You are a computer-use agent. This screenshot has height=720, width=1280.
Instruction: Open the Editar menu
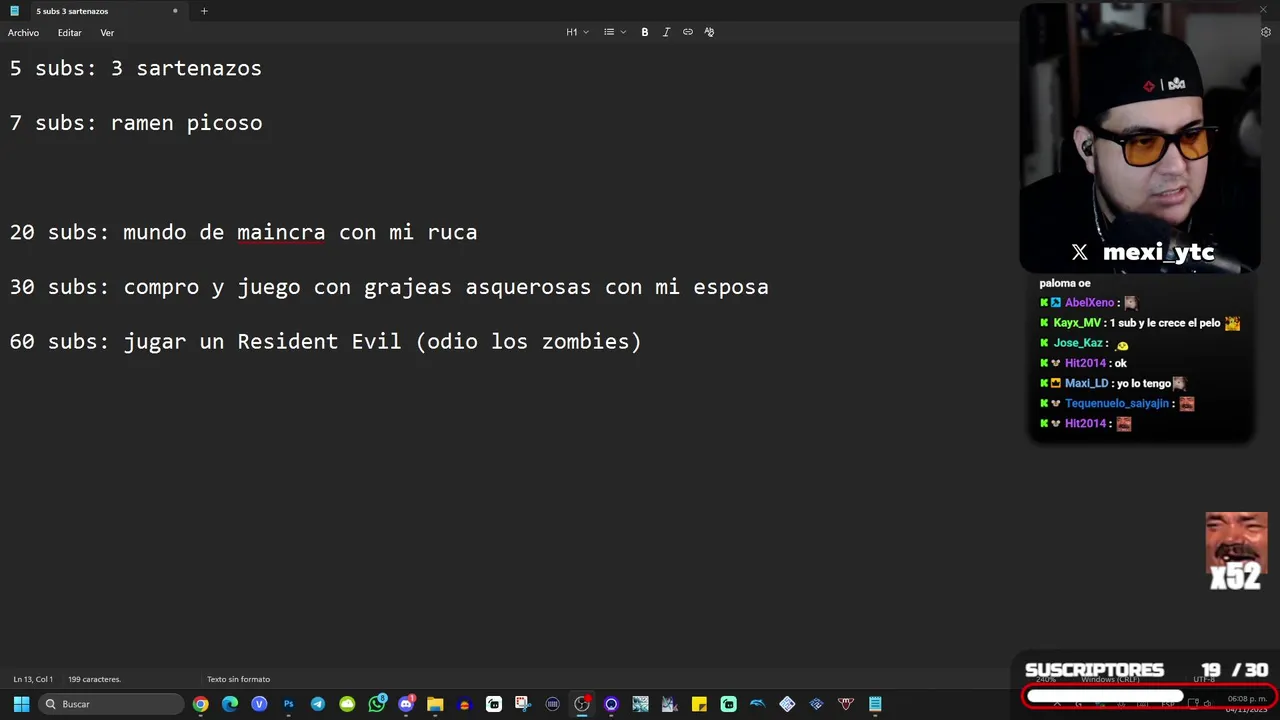[69, 33]
